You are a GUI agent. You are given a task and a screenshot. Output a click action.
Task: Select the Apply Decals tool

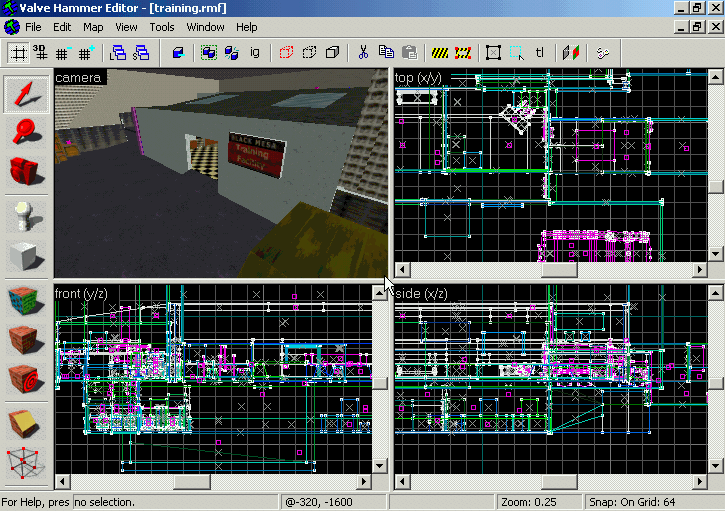click(x=26, y=379)
